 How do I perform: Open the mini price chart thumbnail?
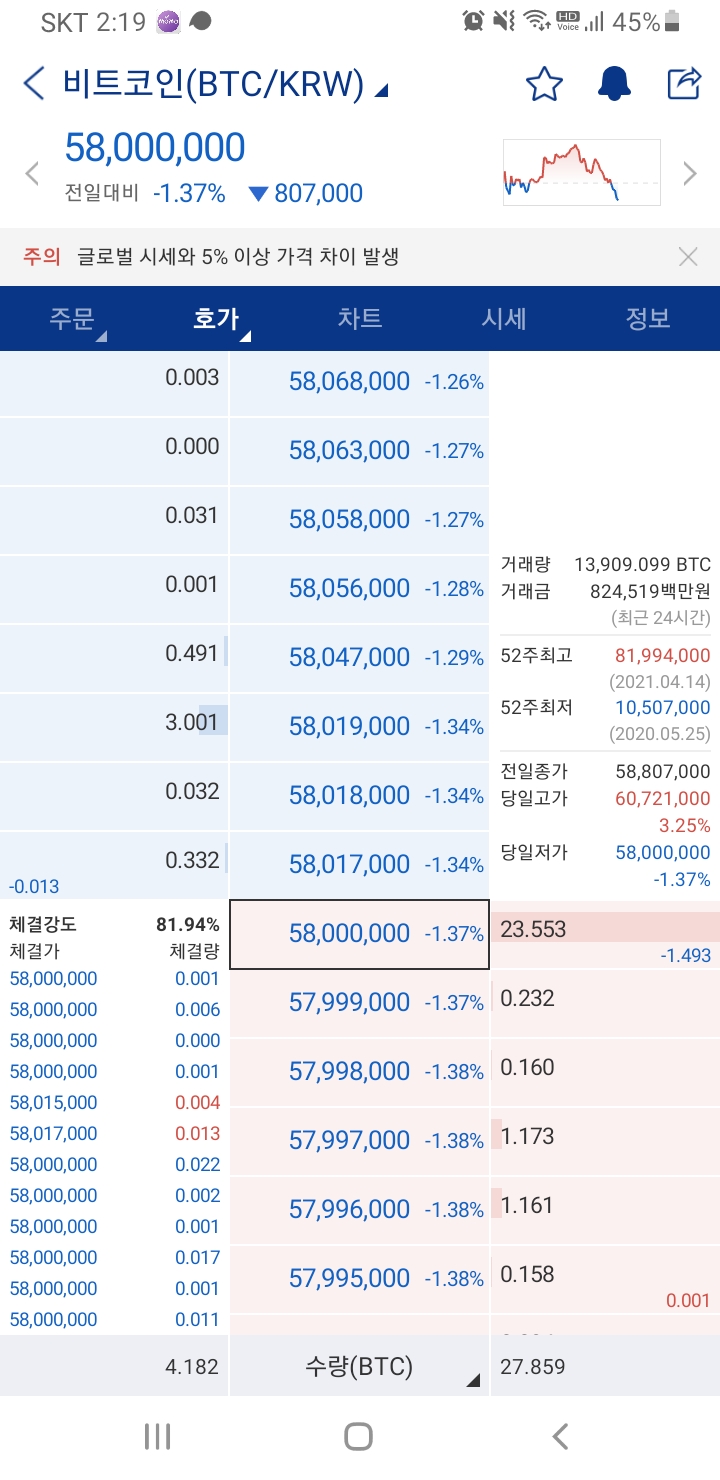[x=581, y=172]
